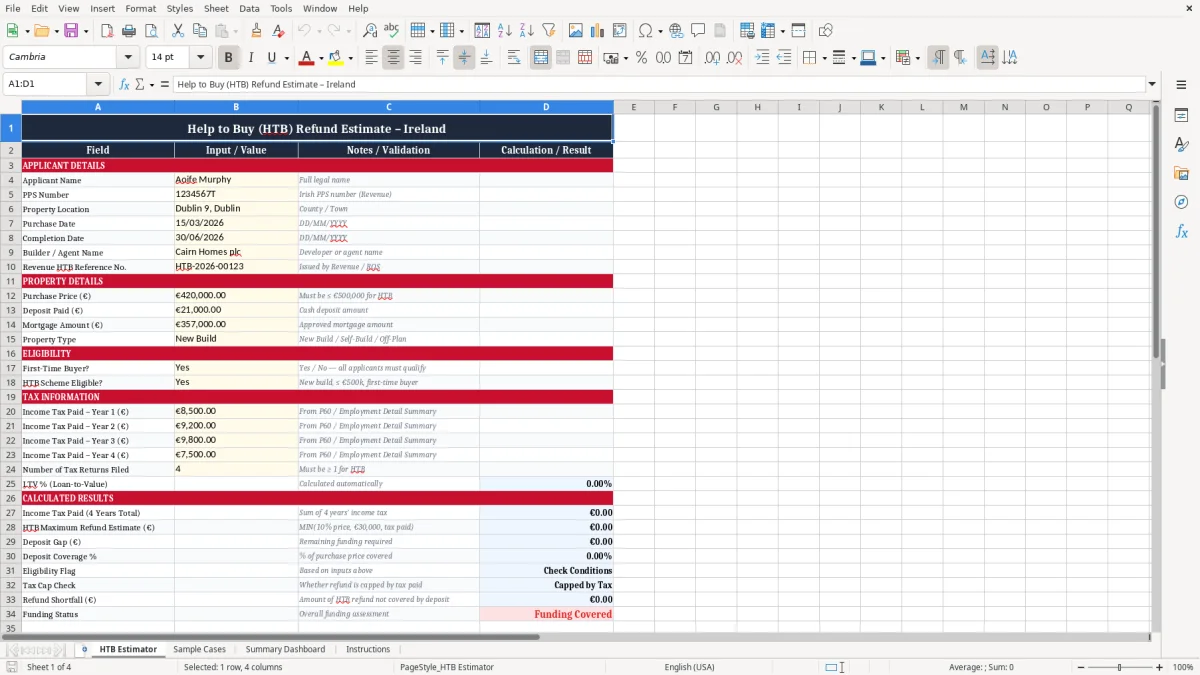1200x675 pixels.
Task: Apply red Font Color swatch
Action: [x=306, y=58]
